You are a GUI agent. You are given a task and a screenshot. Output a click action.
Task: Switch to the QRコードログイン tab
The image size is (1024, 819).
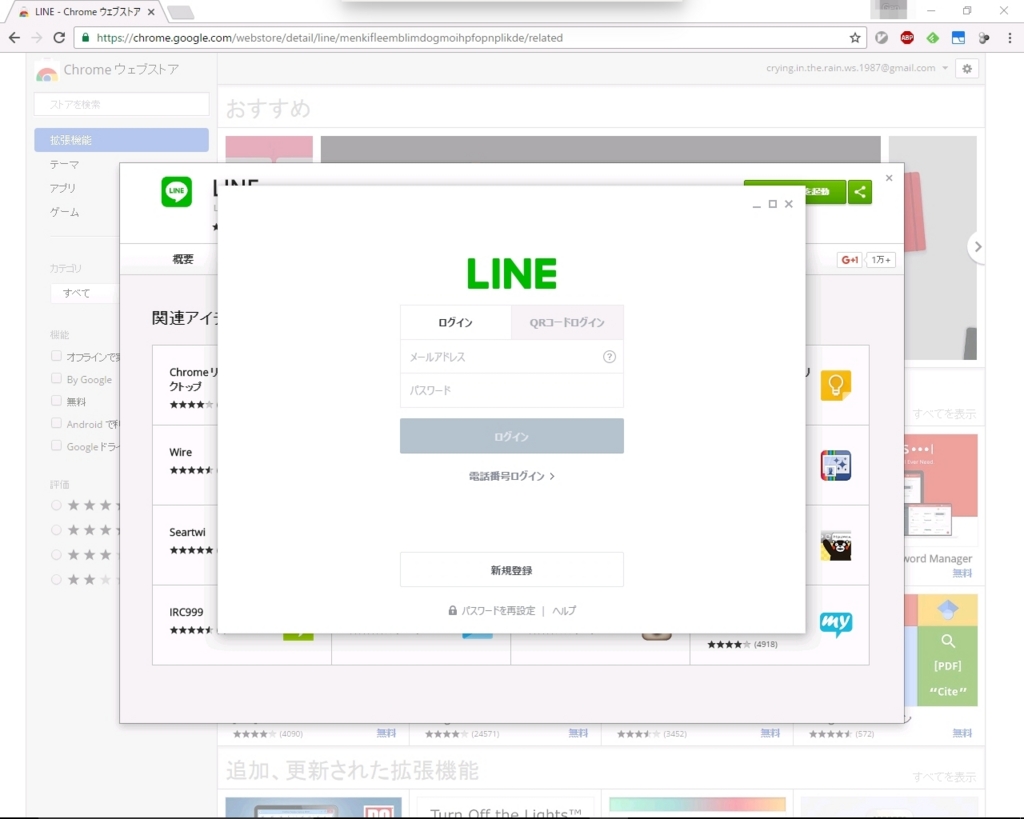567,323
